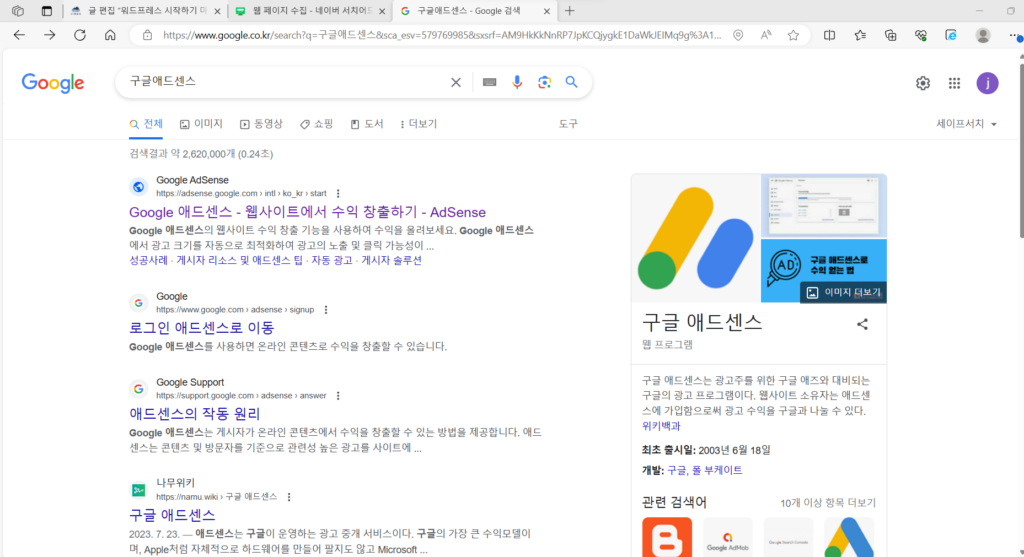Open Google AdMob related search thumbnail
Viewport: 1024px width, 557px height.
click(x=728, y=537)
